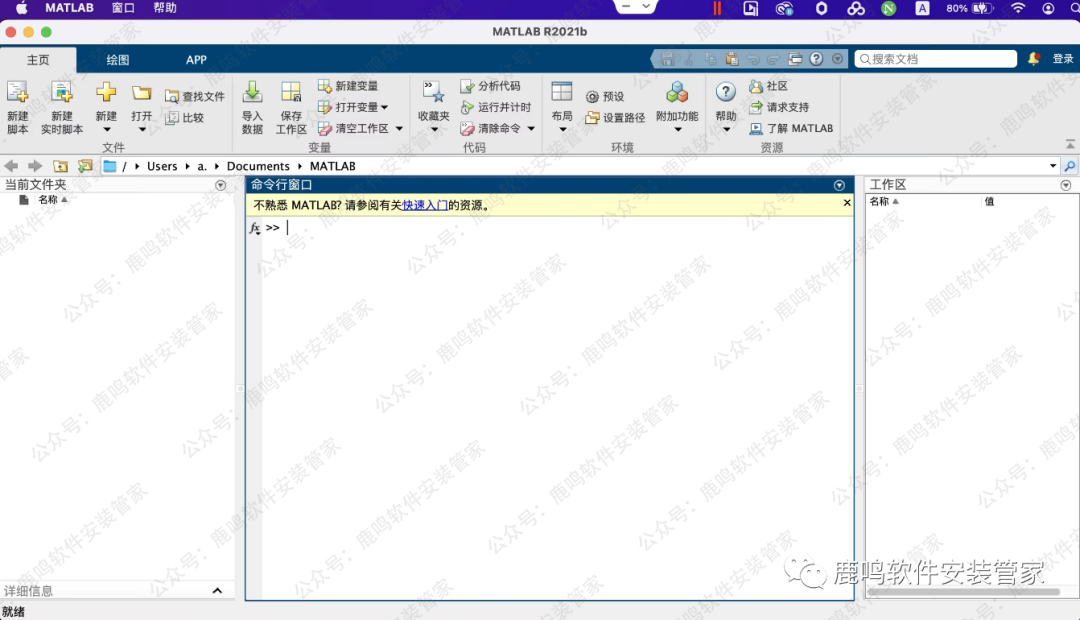Click the Import Data (导入数据) icon
Image resolution: width=1080 pixels, height=620 pixels.
coord(252,93)
